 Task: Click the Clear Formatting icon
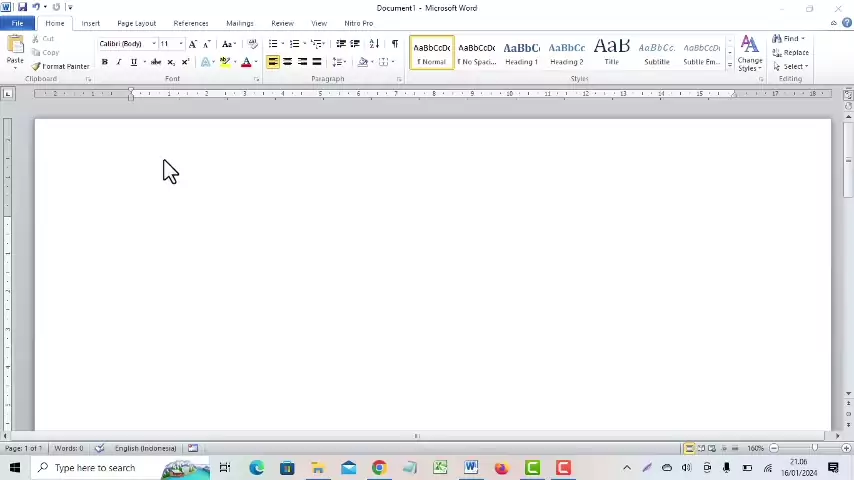[253, 44]
